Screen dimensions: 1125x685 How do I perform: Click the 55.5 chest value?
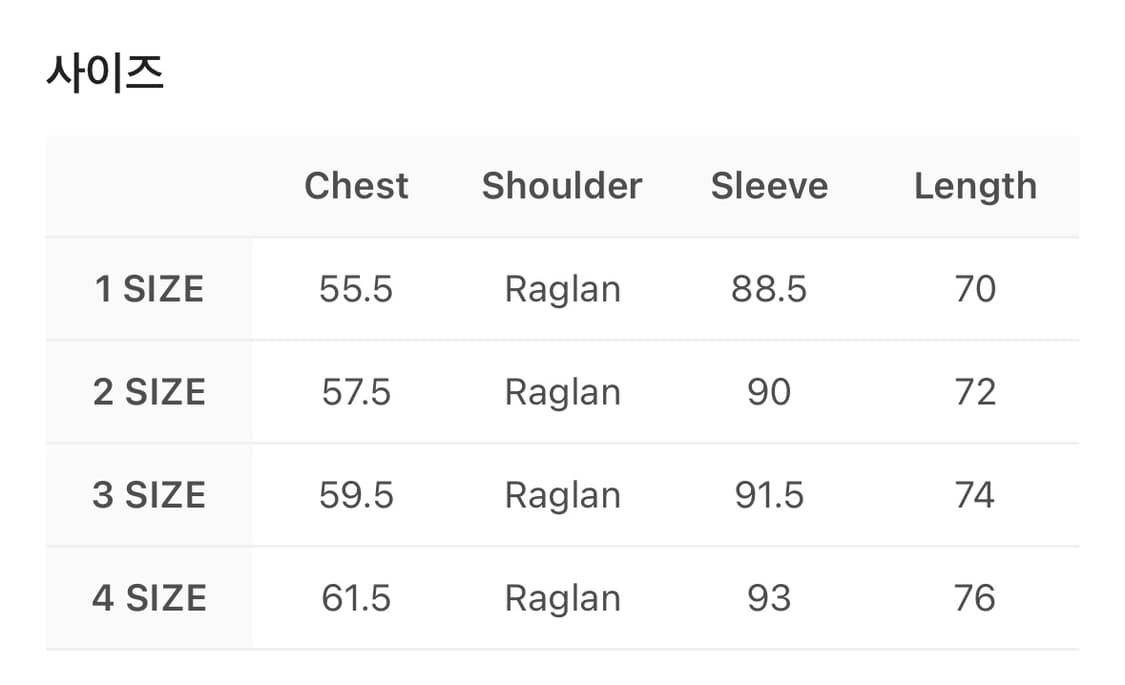[356, 289]
